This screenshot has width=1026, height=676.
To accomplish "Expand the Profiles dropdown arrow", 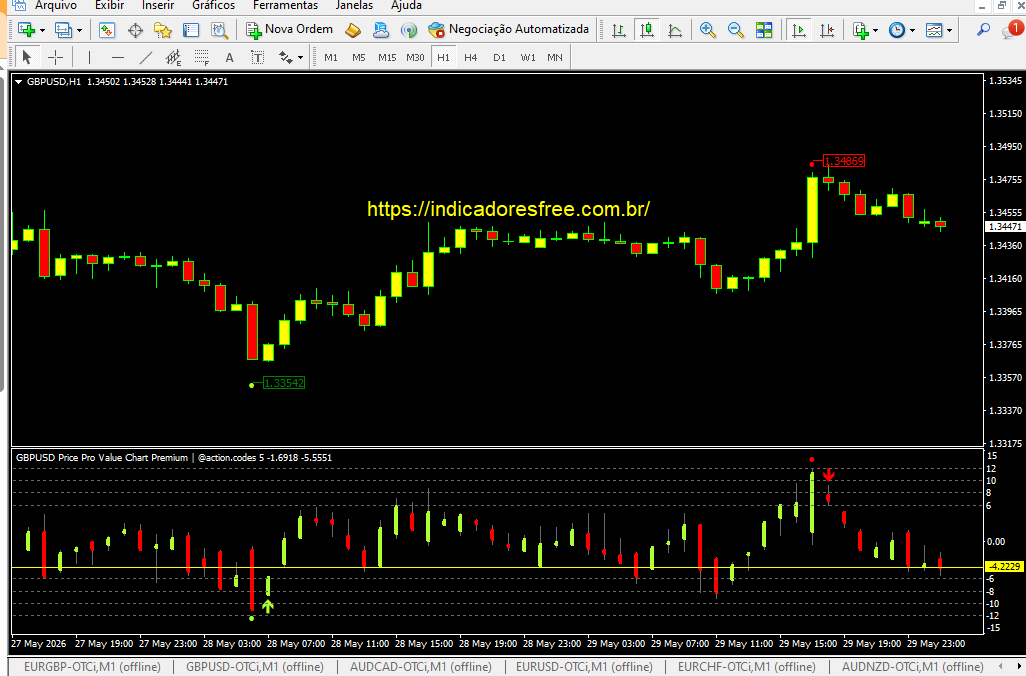I will click(79, 31).
